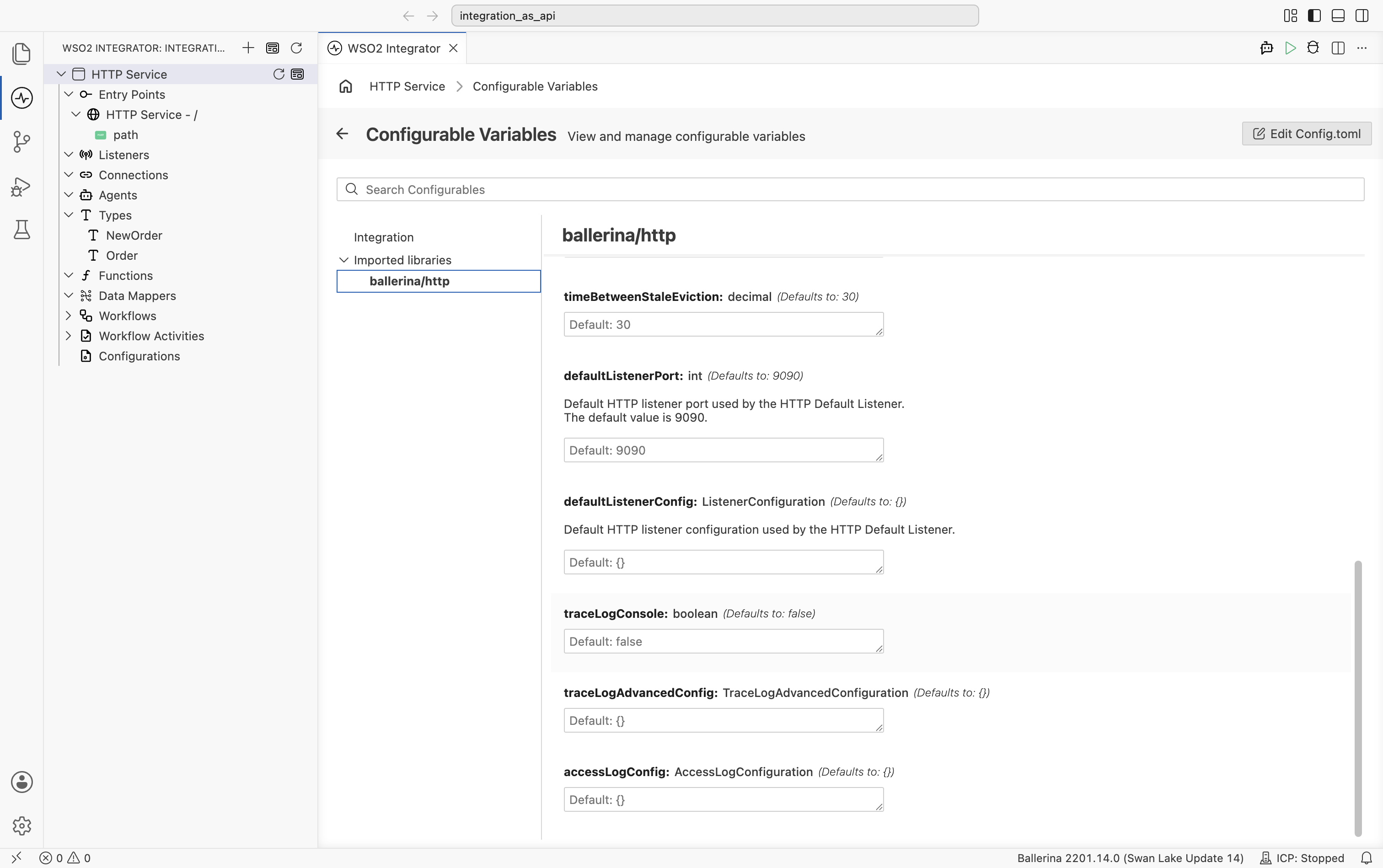Expand Workflows tree node

point(68,315)
